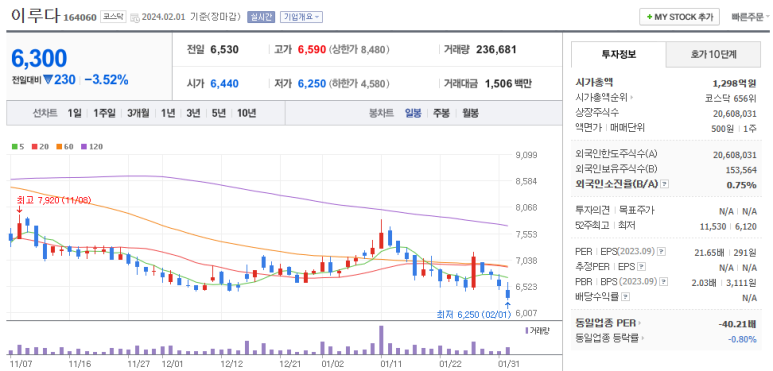
Task: Expand the 기업개요 dropdown
Action: (x=301, y=17)
